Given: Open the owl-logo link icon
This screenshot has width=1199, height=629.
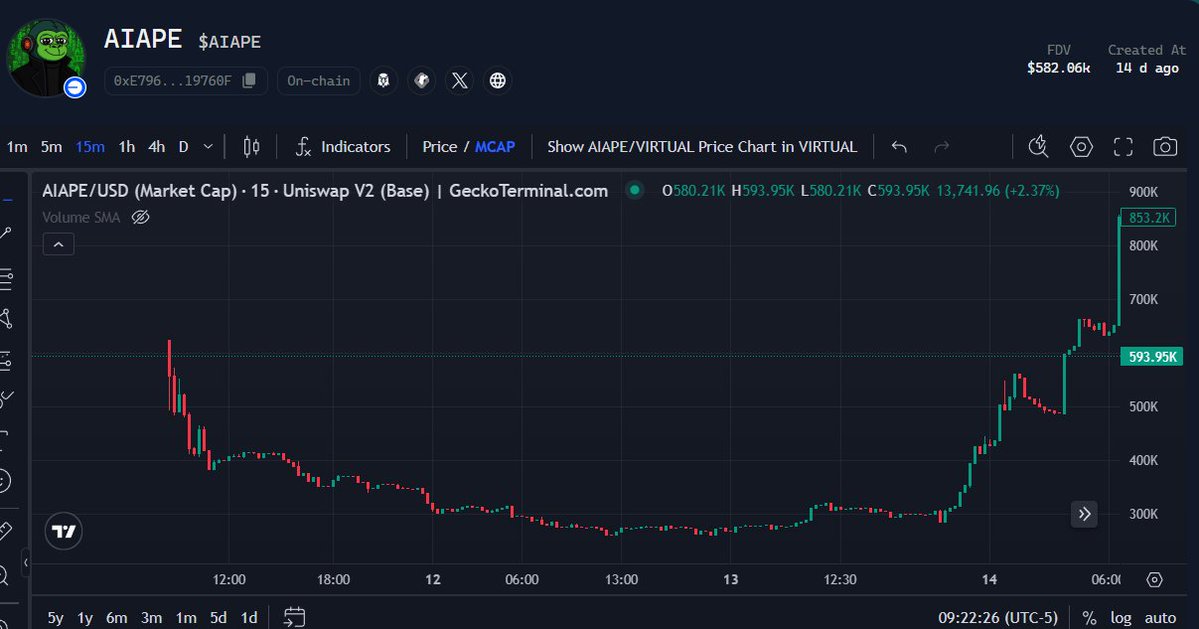Looking at the screenshot, I should 383,81.
